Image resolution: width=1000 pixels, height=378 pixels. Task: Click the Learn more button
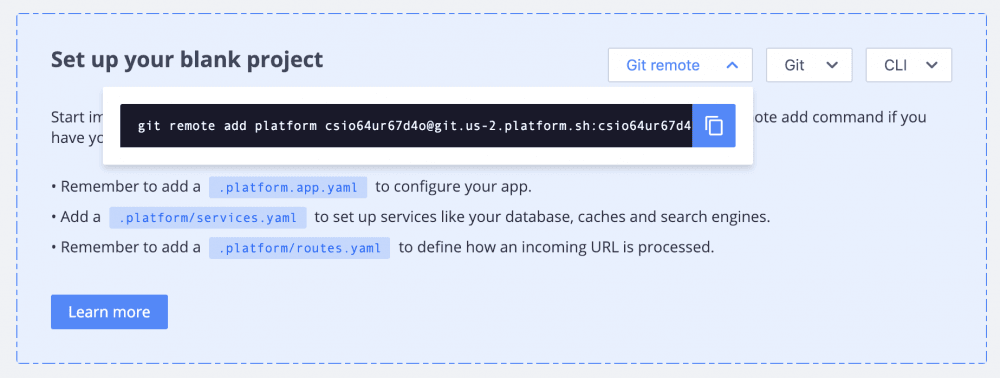109,312
